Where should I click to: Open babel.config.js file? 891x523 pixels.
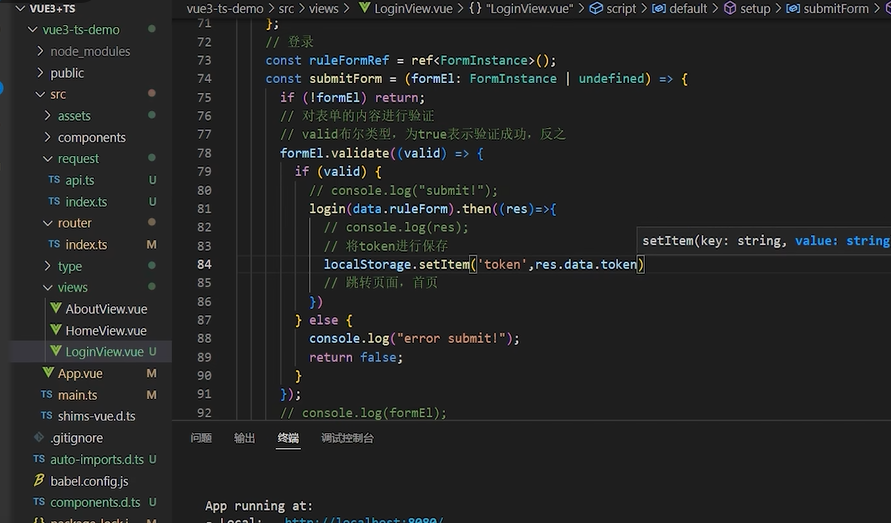89,481
